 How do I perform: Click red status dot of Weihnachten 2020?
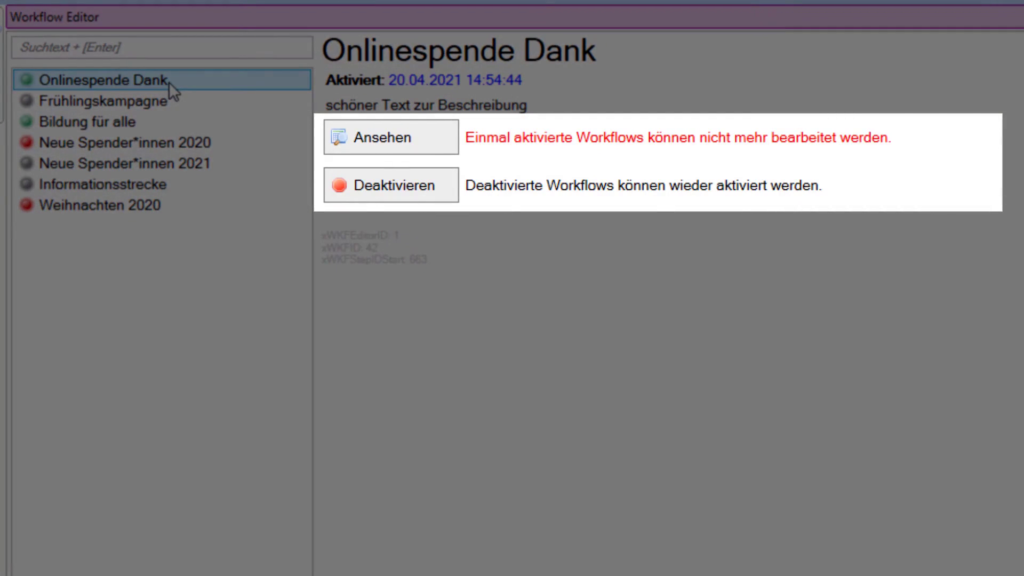tap(26, 205)
